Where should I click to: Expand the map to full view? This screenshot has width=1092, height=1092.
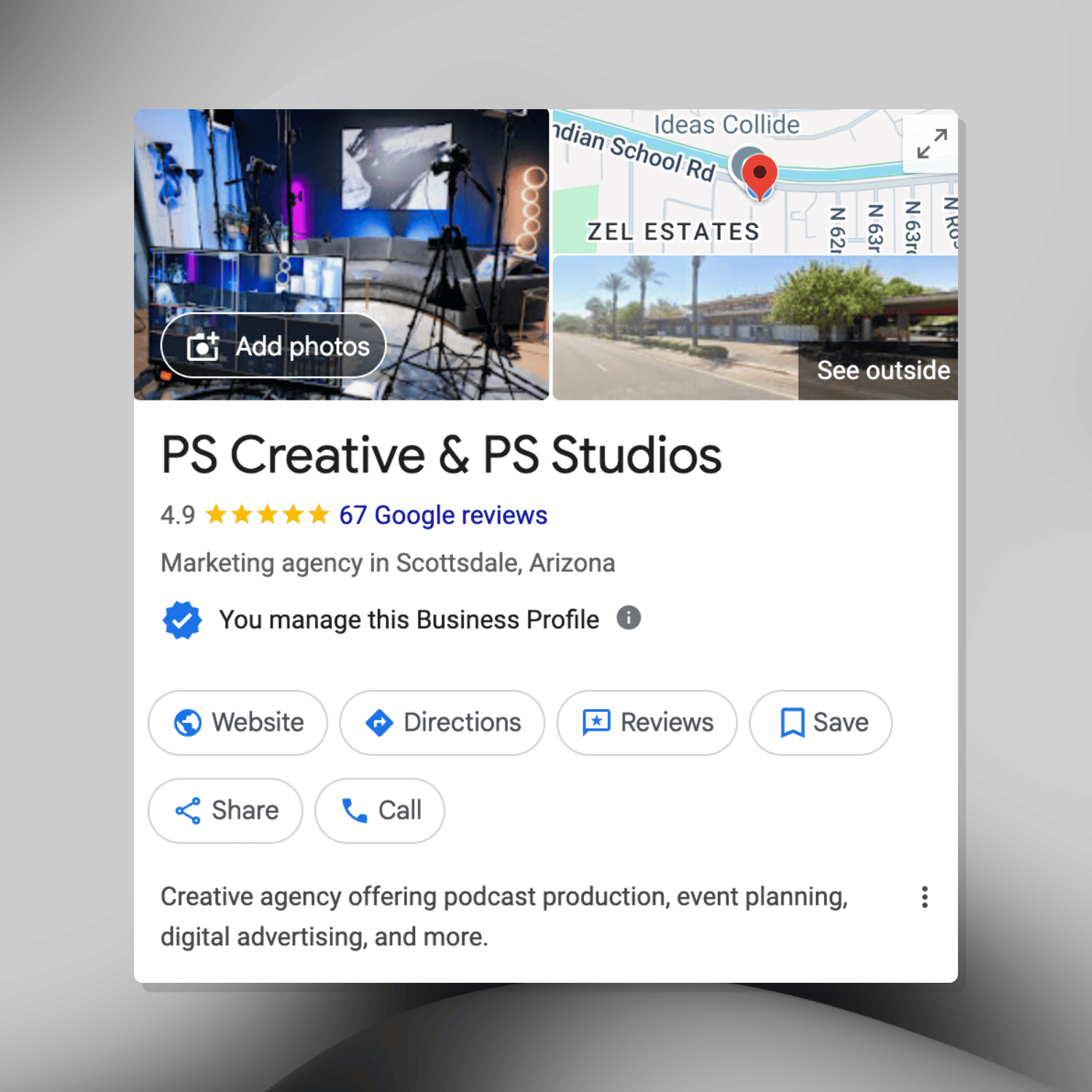click(x=931, y=143)
